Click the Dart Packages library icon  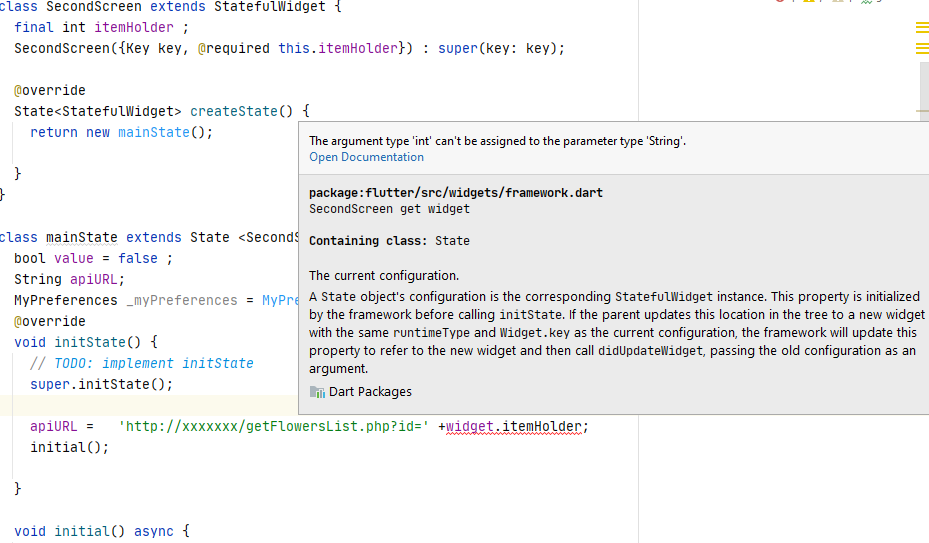click(x=317, y=392)
